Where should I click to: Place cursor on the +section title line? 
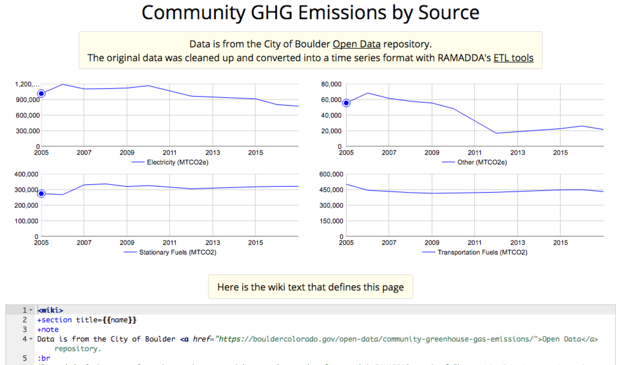pos(87,320)
